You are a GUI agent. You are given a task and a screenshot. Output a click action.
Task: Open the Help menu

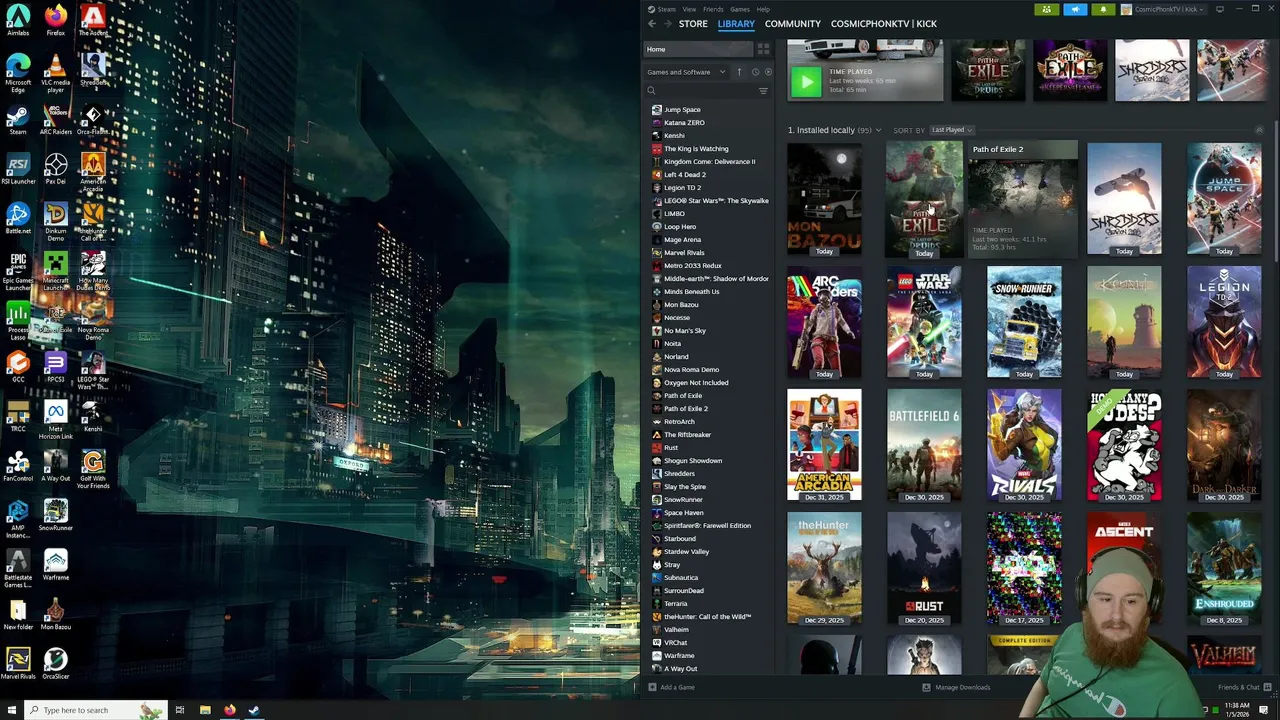(x=763, y=9)
